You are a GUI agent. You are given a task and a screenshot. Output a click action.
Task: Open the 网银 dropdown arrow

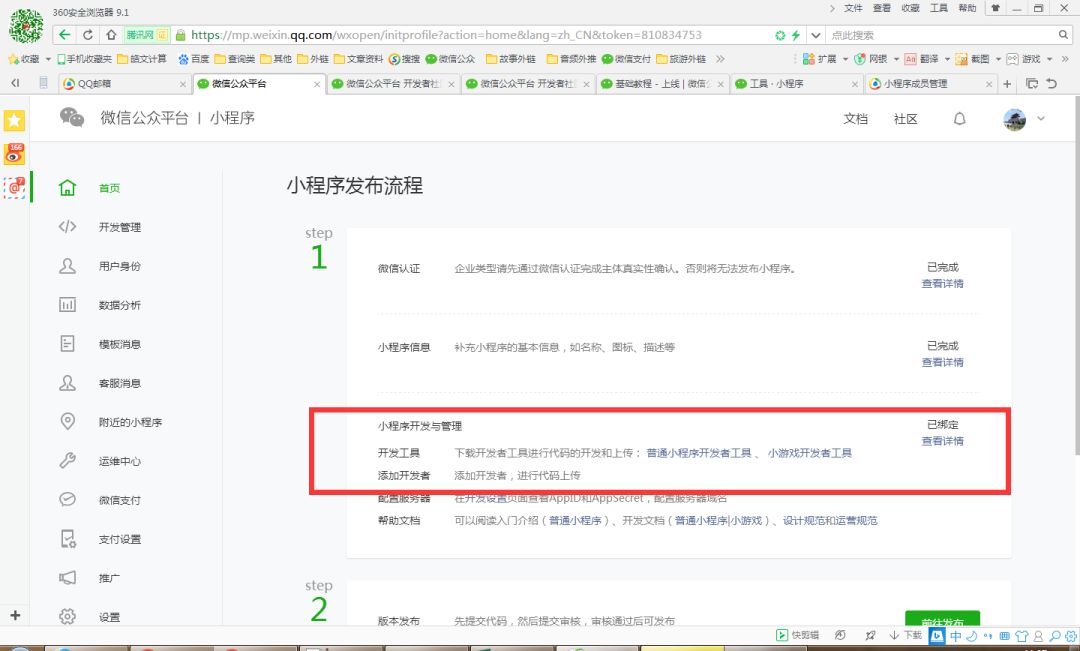coord(896,59)
